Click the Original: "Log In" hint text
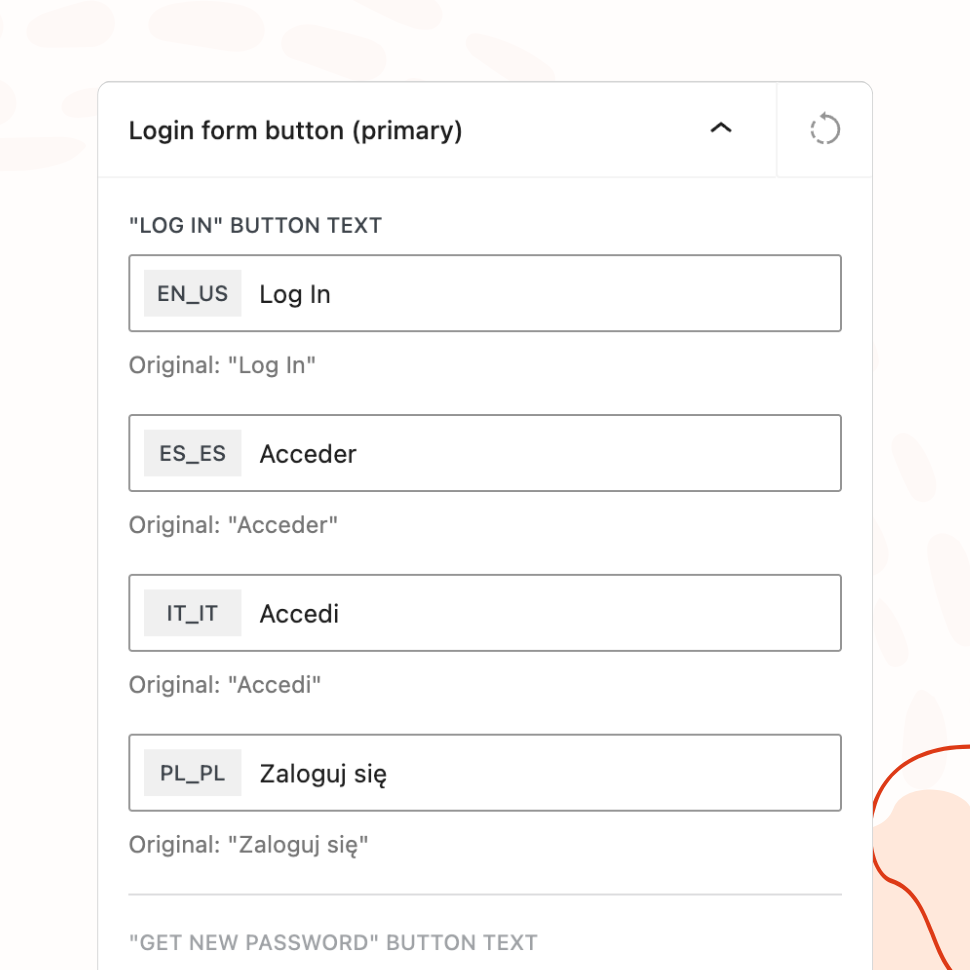The width and height of the screenshot is (970, 970). point(222,365)
